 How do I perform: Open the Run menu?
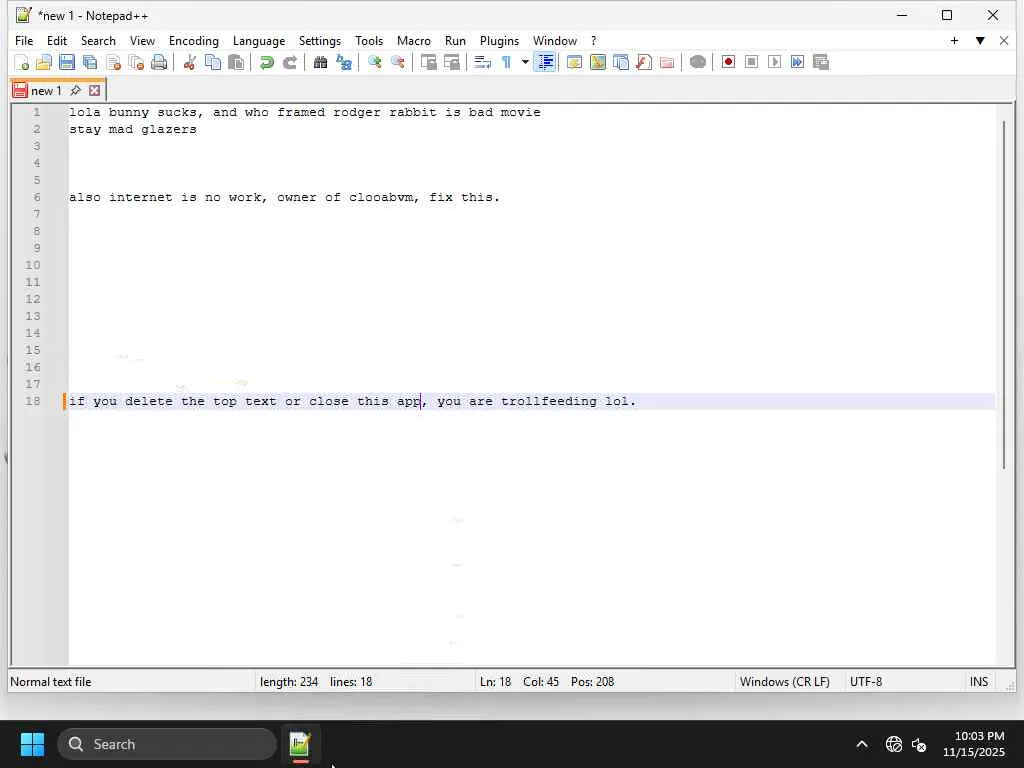click(x=455, y=40)
